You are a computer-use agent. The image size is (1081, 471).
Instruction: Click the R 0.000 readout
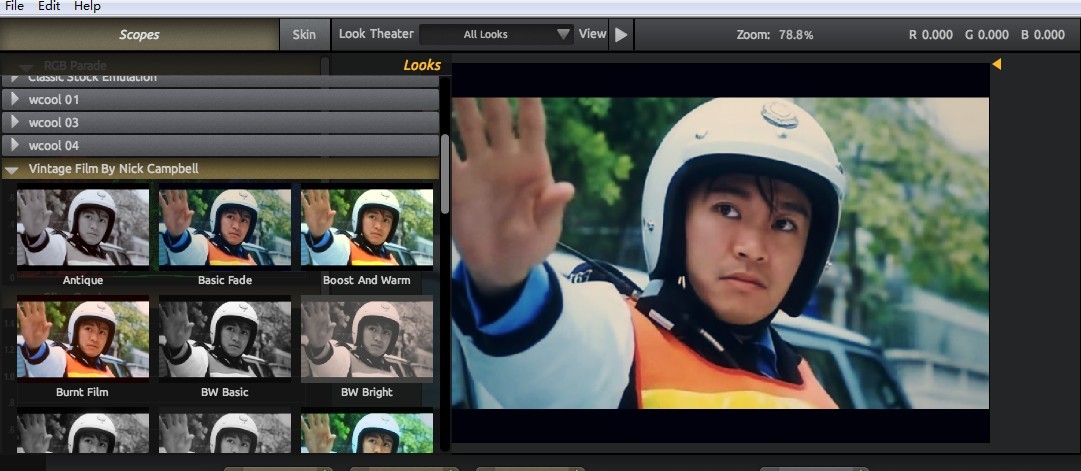pos(931,34)
